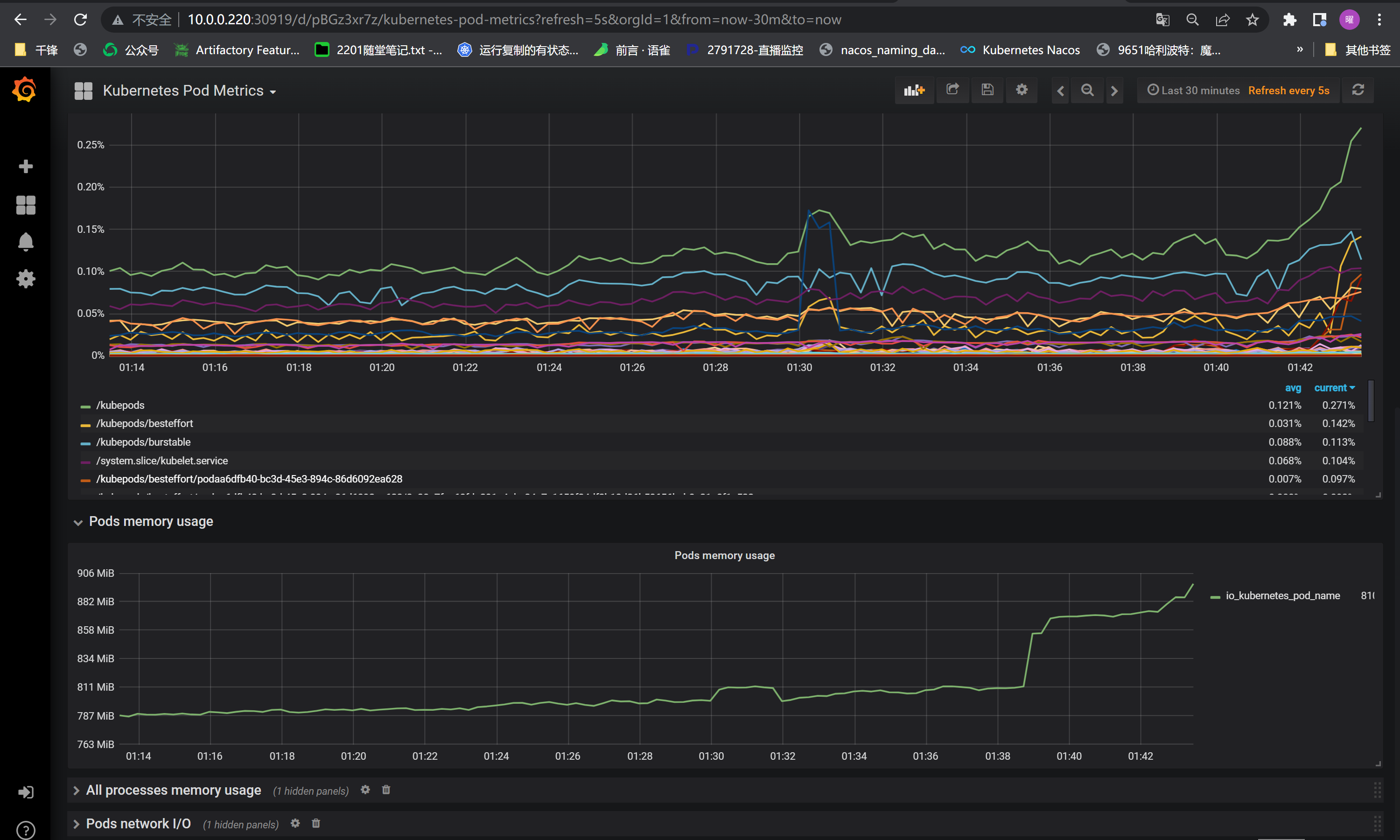
Task: Open Dashboard settings gear icon
Action: tap(1022, 90)
